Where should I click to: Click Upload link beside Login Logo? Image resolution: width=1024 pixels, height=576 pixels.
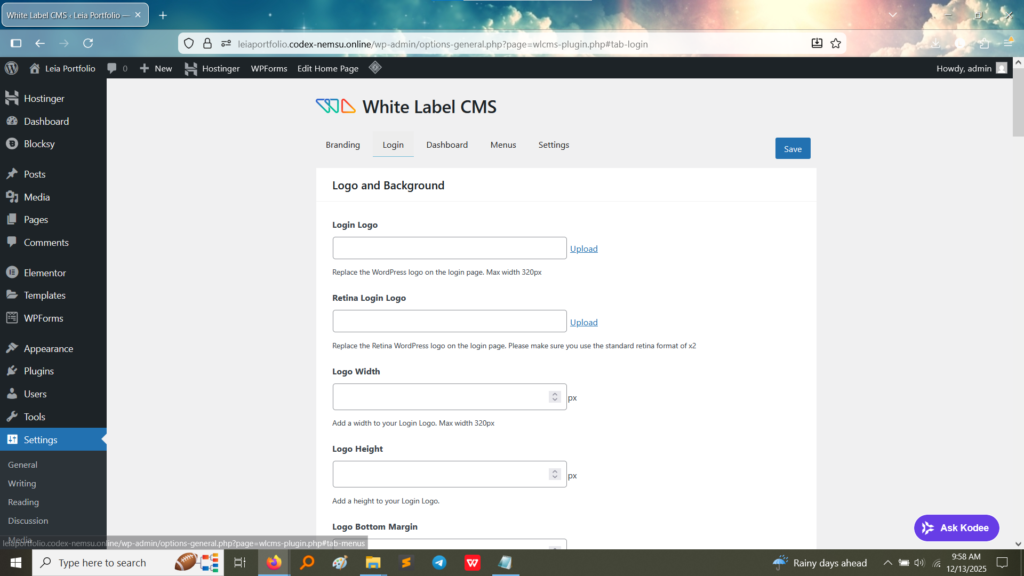coord(584,248)
